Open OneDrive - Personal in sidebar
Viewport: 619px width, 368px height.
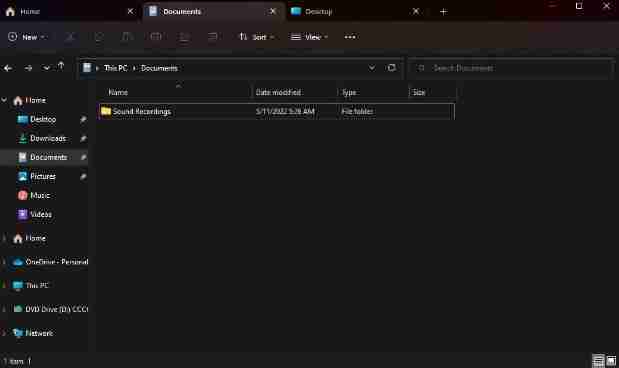[56, 262]
